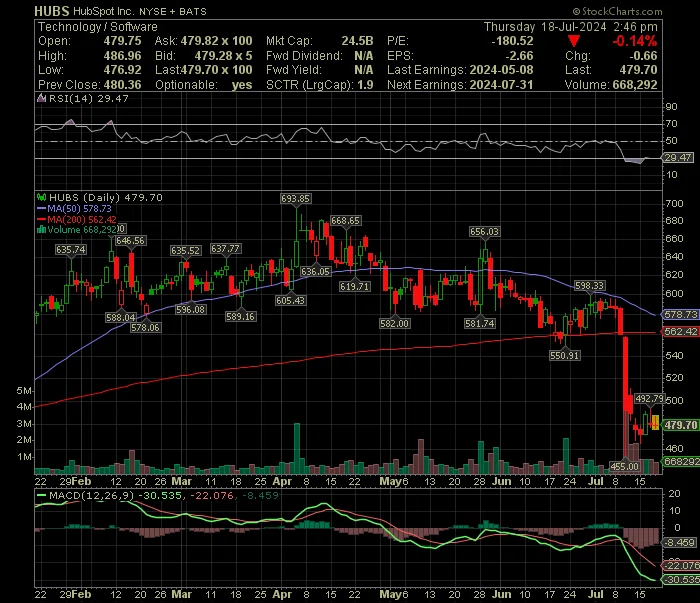Click the Mkt Cap 24.5B value
The image size is (700, 603).
[357, 41]
